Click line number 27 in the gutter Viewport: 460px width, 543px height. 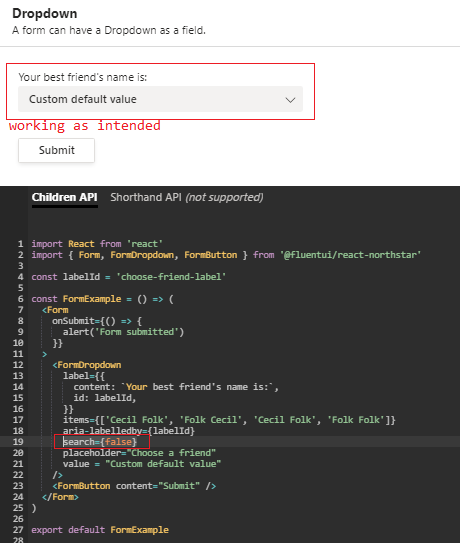(18, 530)
